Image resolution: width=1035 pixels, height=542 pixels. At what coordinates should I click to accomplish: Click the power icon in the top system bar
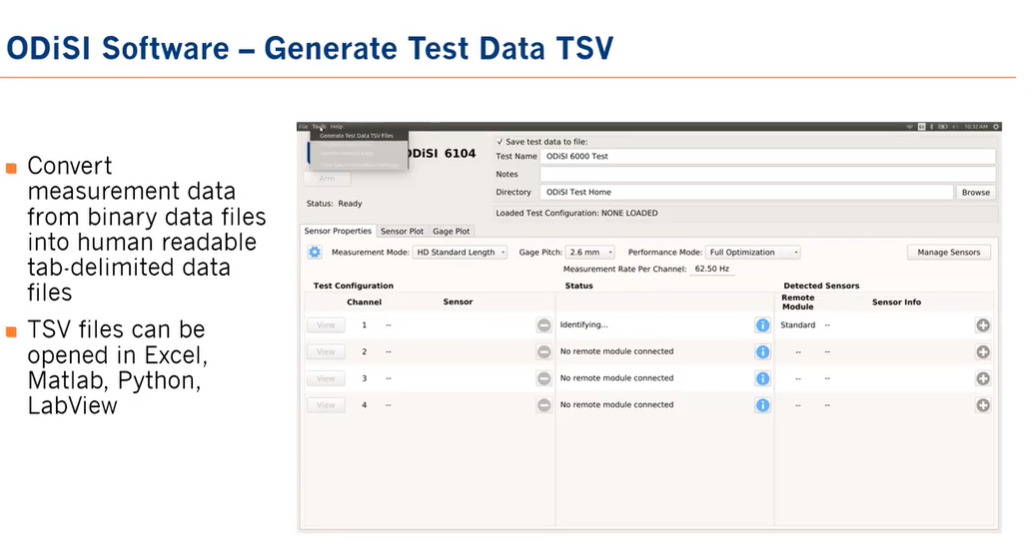996,127
